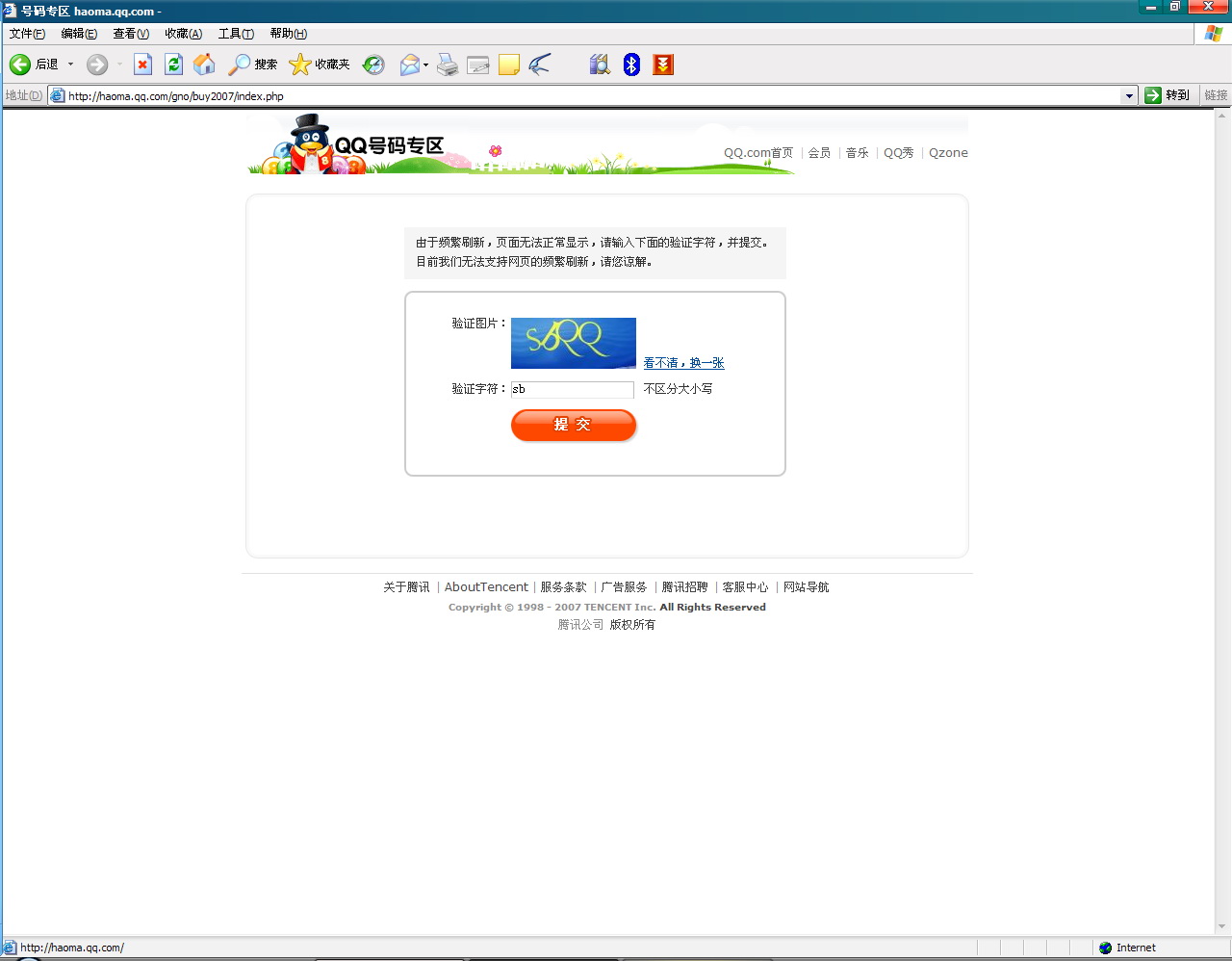Open Search with the magnifier icon

[x=252, y=65]
